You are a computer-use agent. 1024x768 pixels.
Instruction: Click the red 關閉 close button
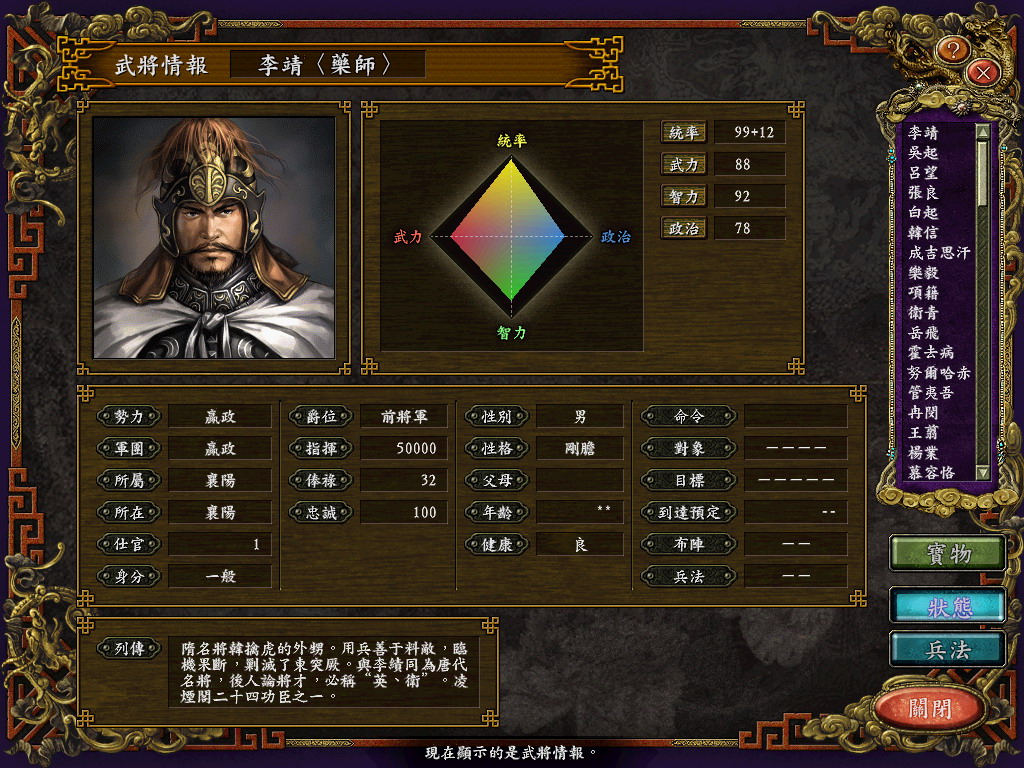click(x=929, y=707)
